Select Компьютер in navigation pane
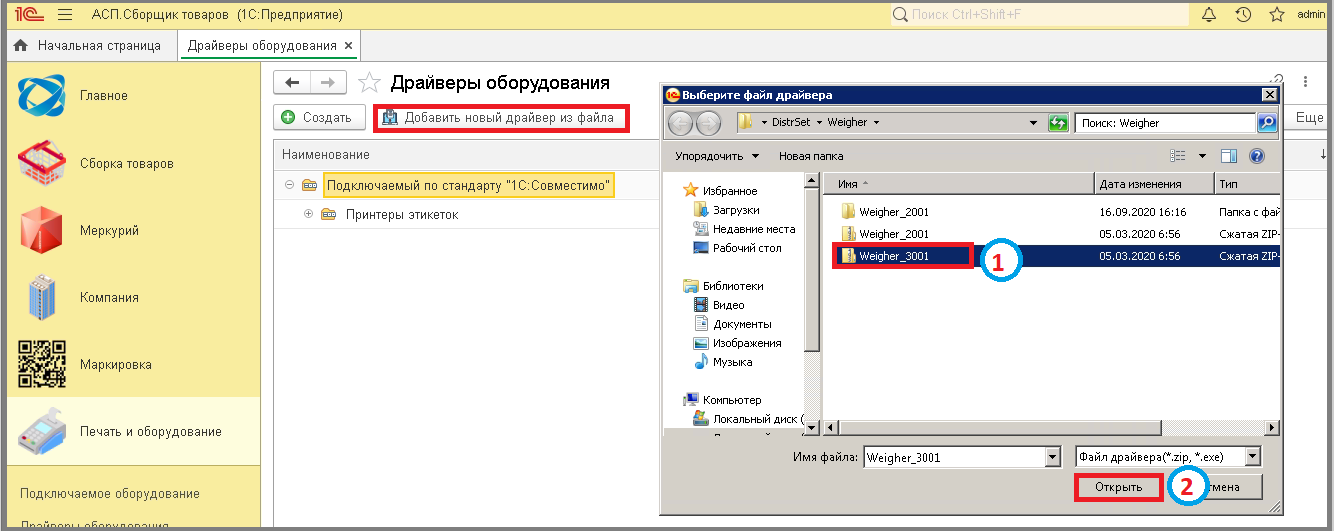 point(722,400)
